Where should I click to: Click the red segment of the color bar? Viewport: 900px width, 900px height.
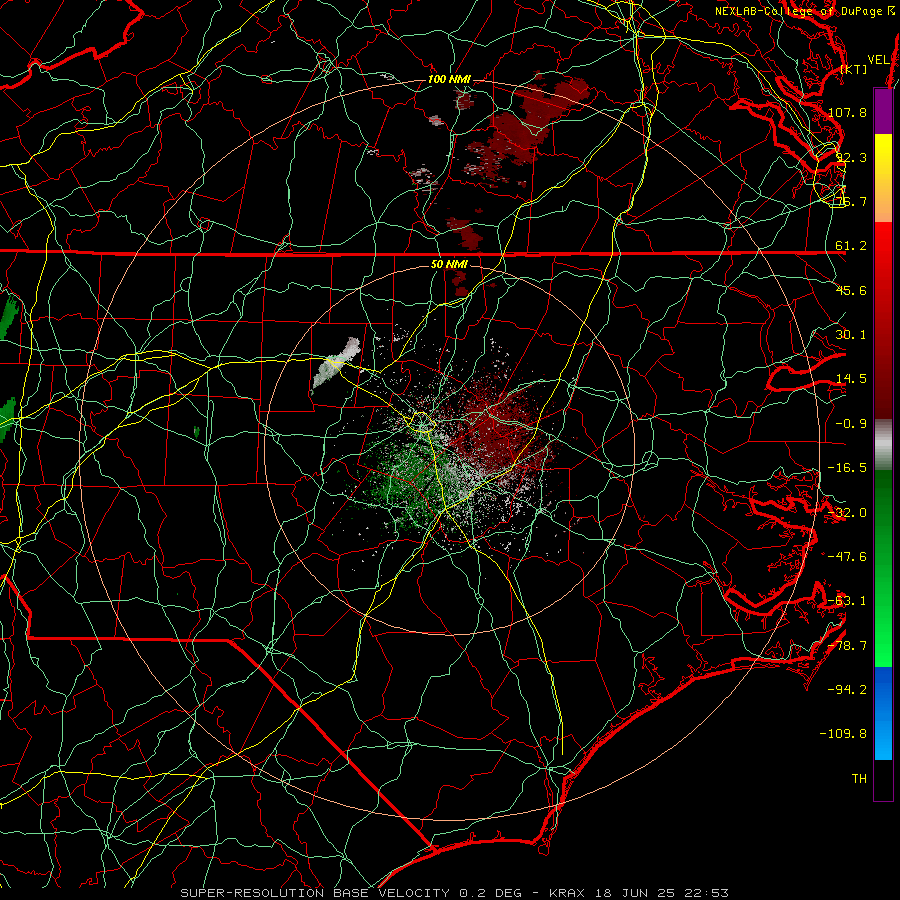[x=883, y=320]
